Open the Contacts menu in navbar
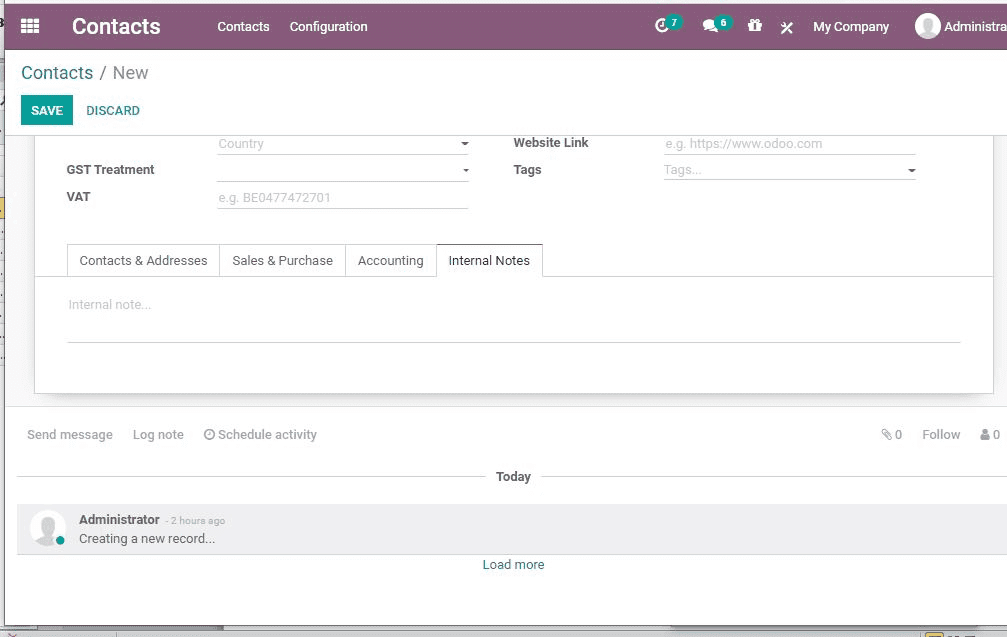The height and width of the screenshot is (637, 1007). (x=243, y=26)
